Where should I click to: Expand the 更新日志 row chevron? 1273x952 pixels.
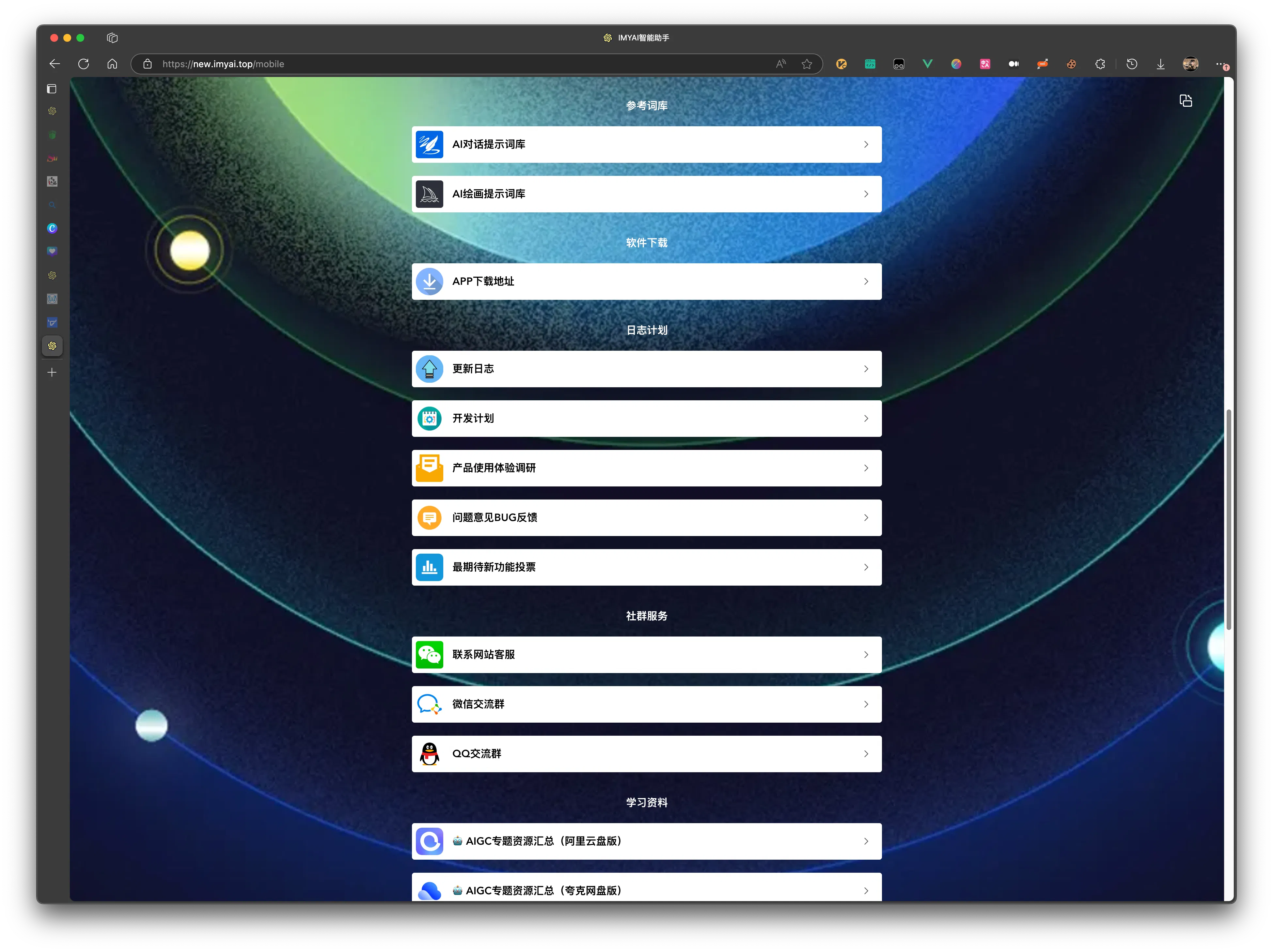click(866, 369)
